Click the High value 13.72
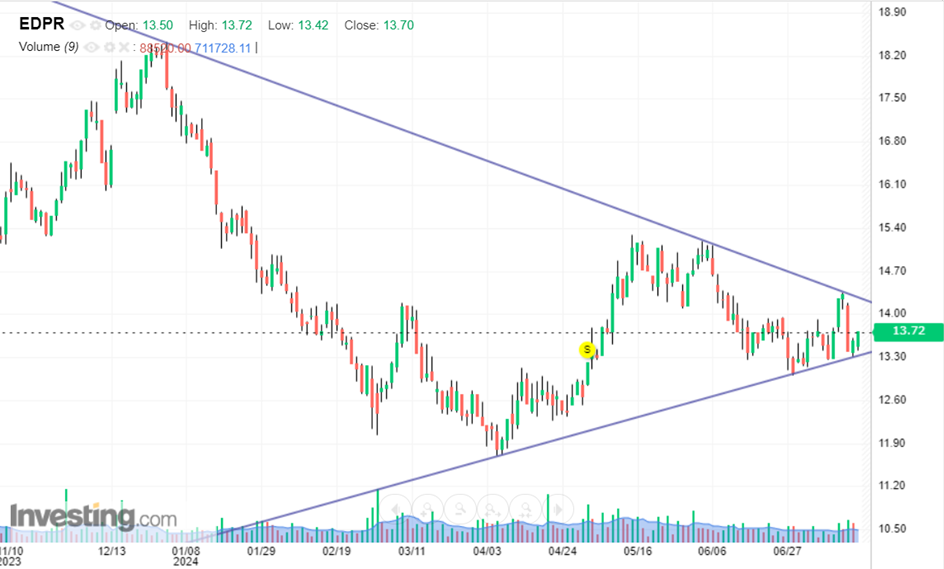The height and width of the screenshot is (569, 944). (237, 25)
